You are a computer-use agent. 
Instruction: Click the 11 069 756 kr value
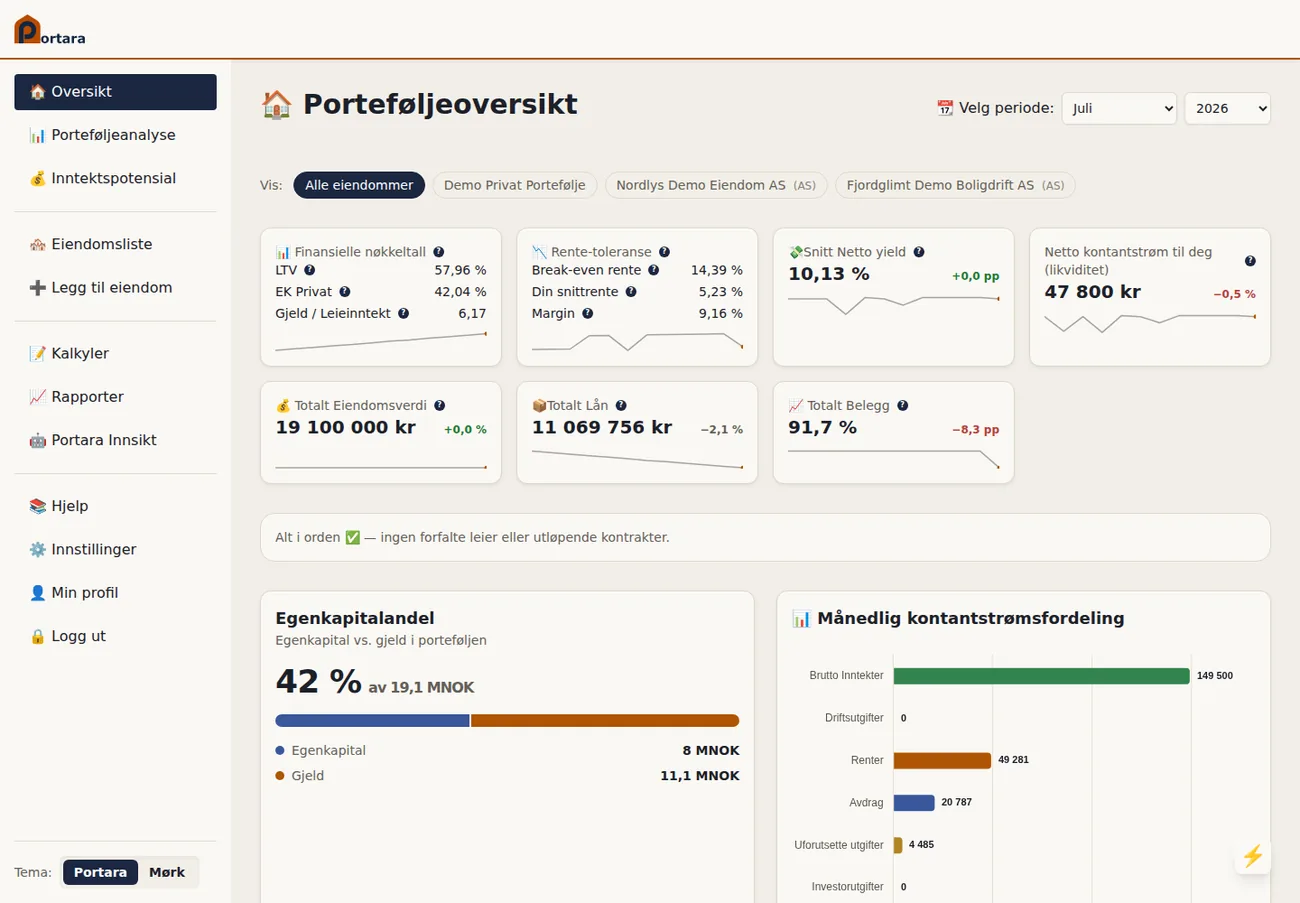pyautogui.click(x=602, y=427)
